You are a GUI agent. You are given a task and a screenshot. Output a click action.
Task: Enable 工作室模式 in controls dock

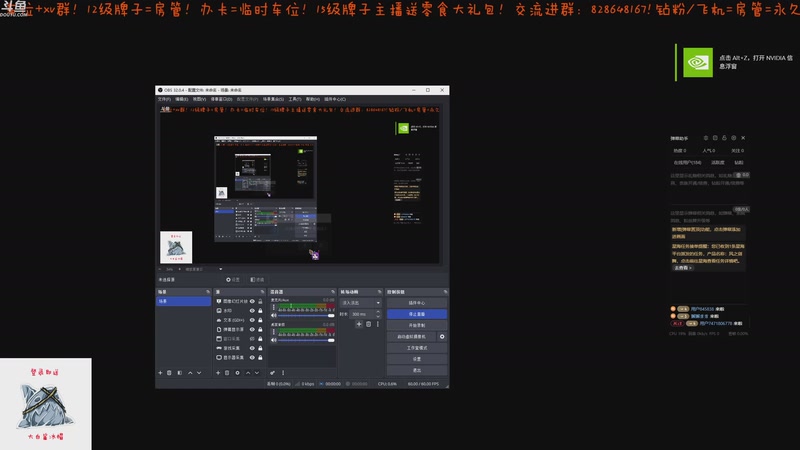tap(416, 348)
